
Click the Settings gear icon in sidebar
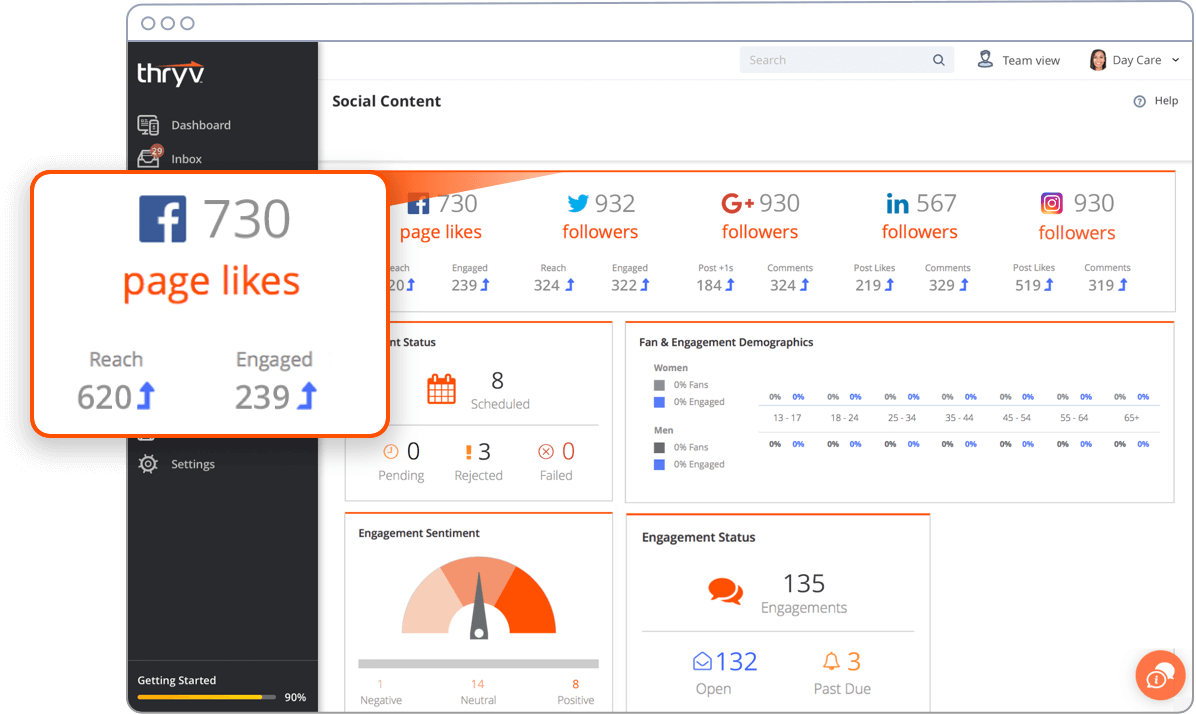[x=148, y=464]
